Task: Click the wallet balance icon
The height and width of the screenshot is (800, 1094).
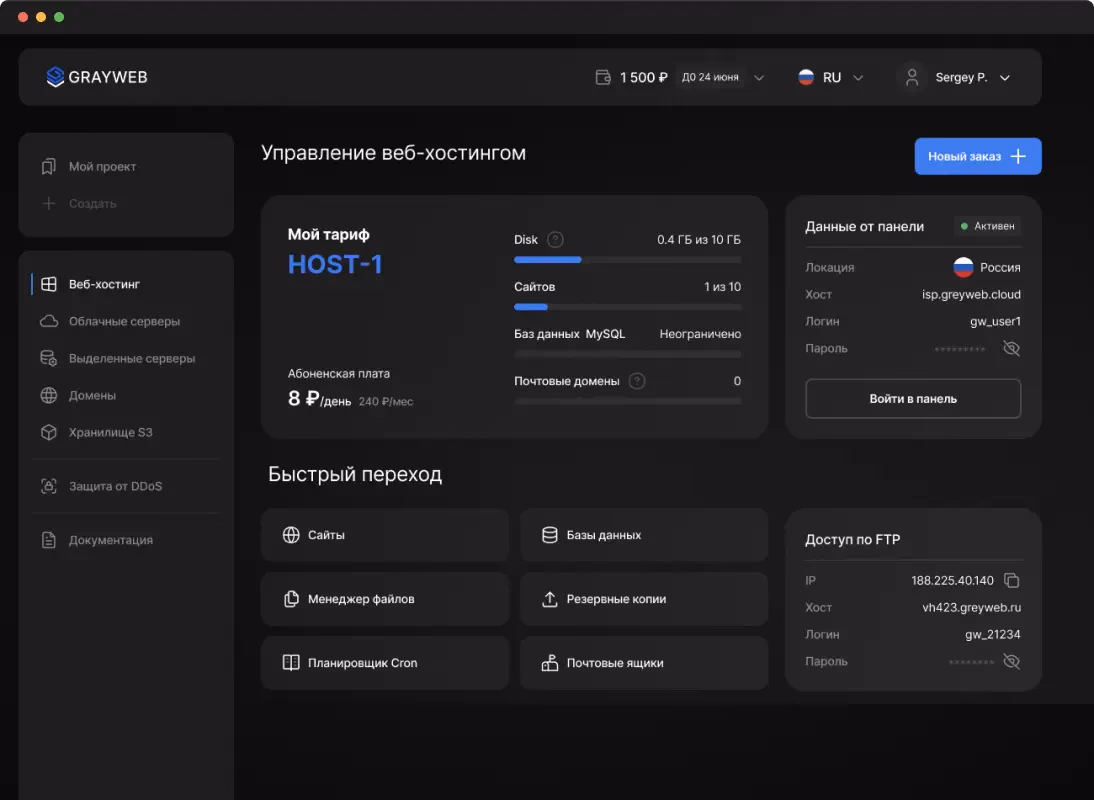Action: [x=604, y=77]
